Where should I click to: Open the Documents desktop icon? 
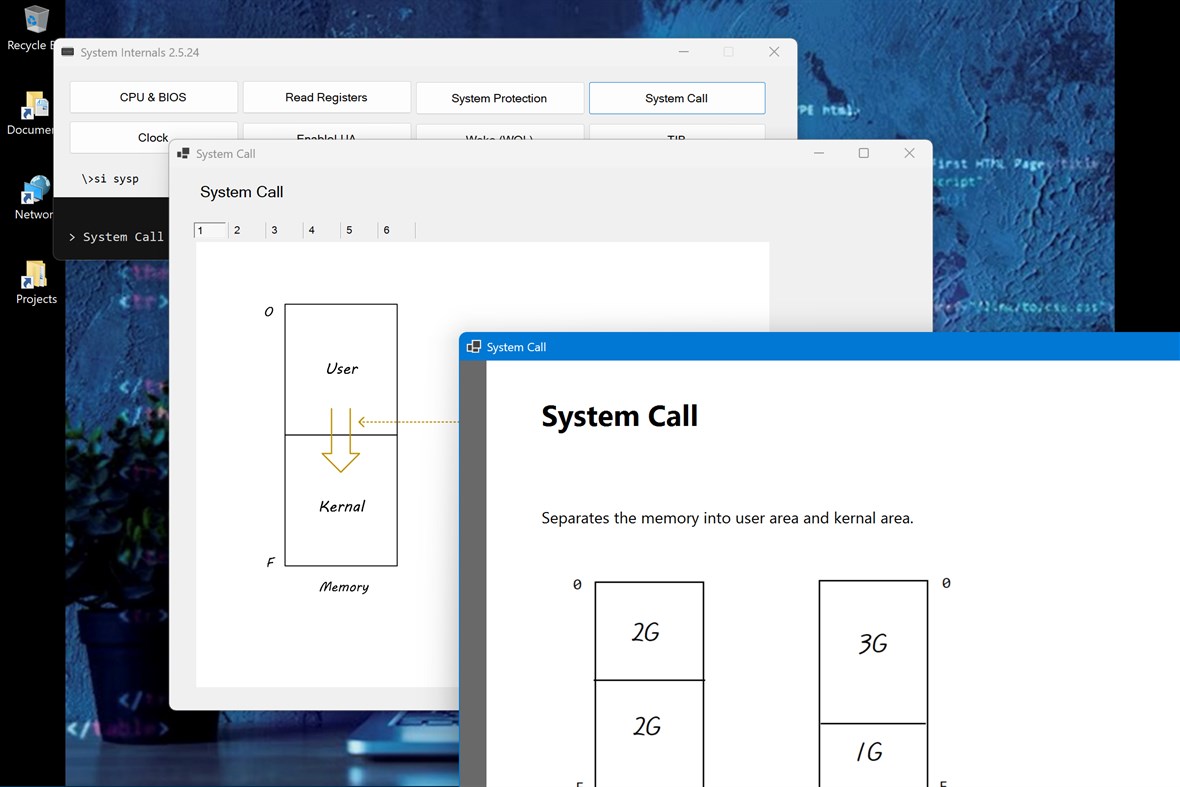point(37,103)
